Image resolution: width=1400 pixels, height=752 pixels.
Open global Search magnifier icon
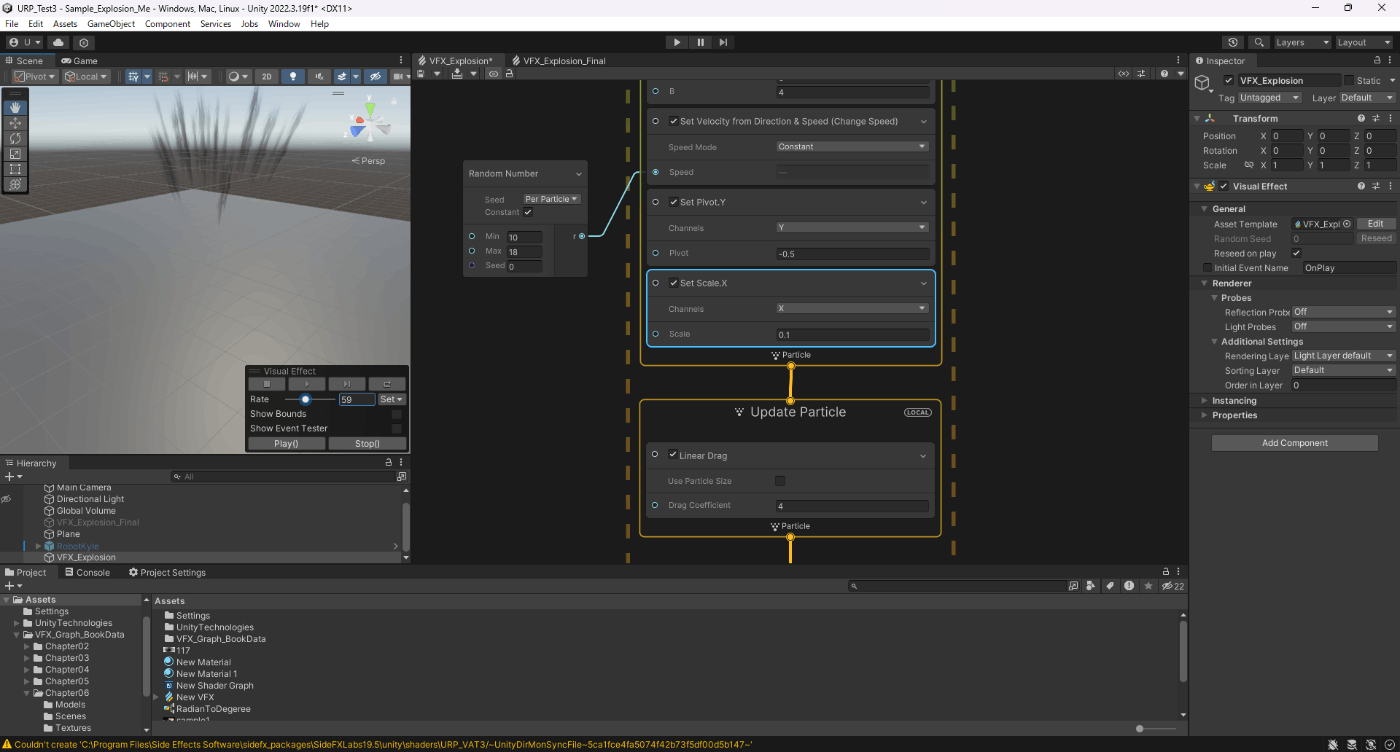1259,43
